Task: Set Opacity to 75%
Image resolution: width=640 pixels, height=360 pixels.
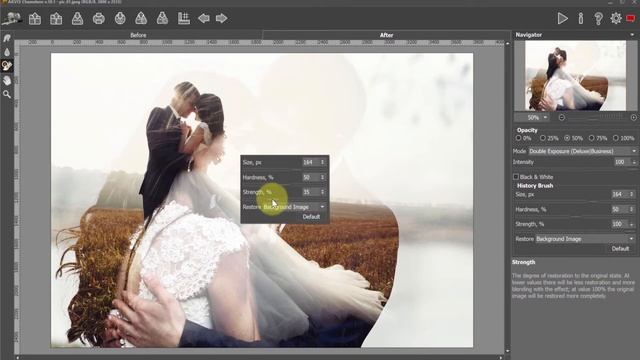Action: [x=591, y=138]
